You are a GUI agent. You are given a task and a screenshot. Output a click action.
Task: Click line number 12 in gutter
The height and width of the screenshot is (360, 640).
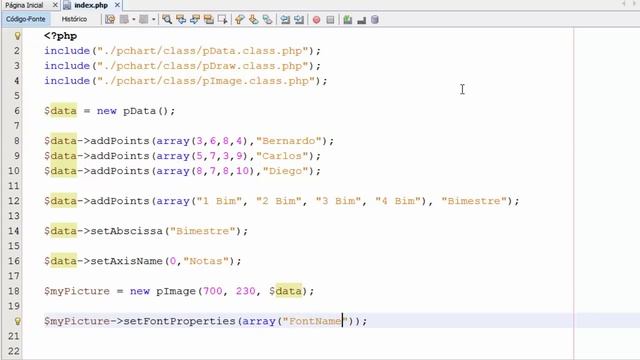pyautogui.click(x=13, y=201)
